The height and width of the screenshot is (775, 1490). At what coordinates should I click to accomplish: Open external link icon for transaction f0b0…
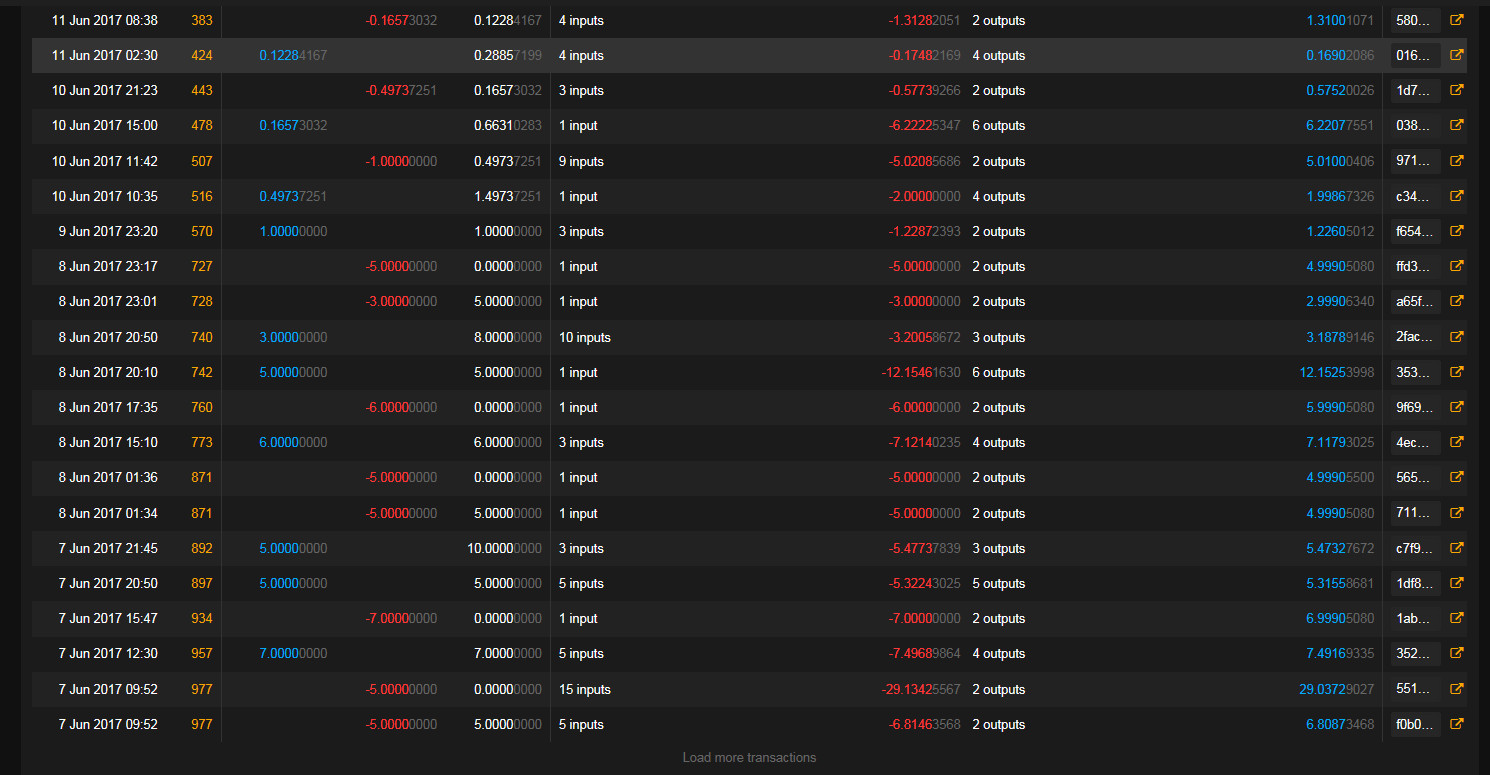point(1456,724)
